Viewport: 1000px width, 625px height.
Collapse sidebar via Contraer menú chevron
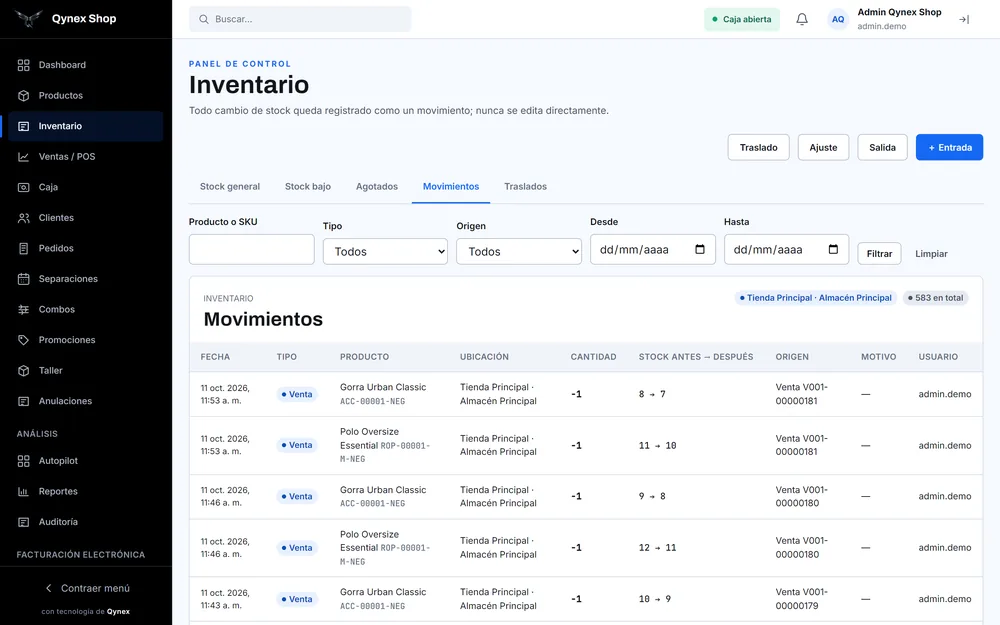coord(48,588)
